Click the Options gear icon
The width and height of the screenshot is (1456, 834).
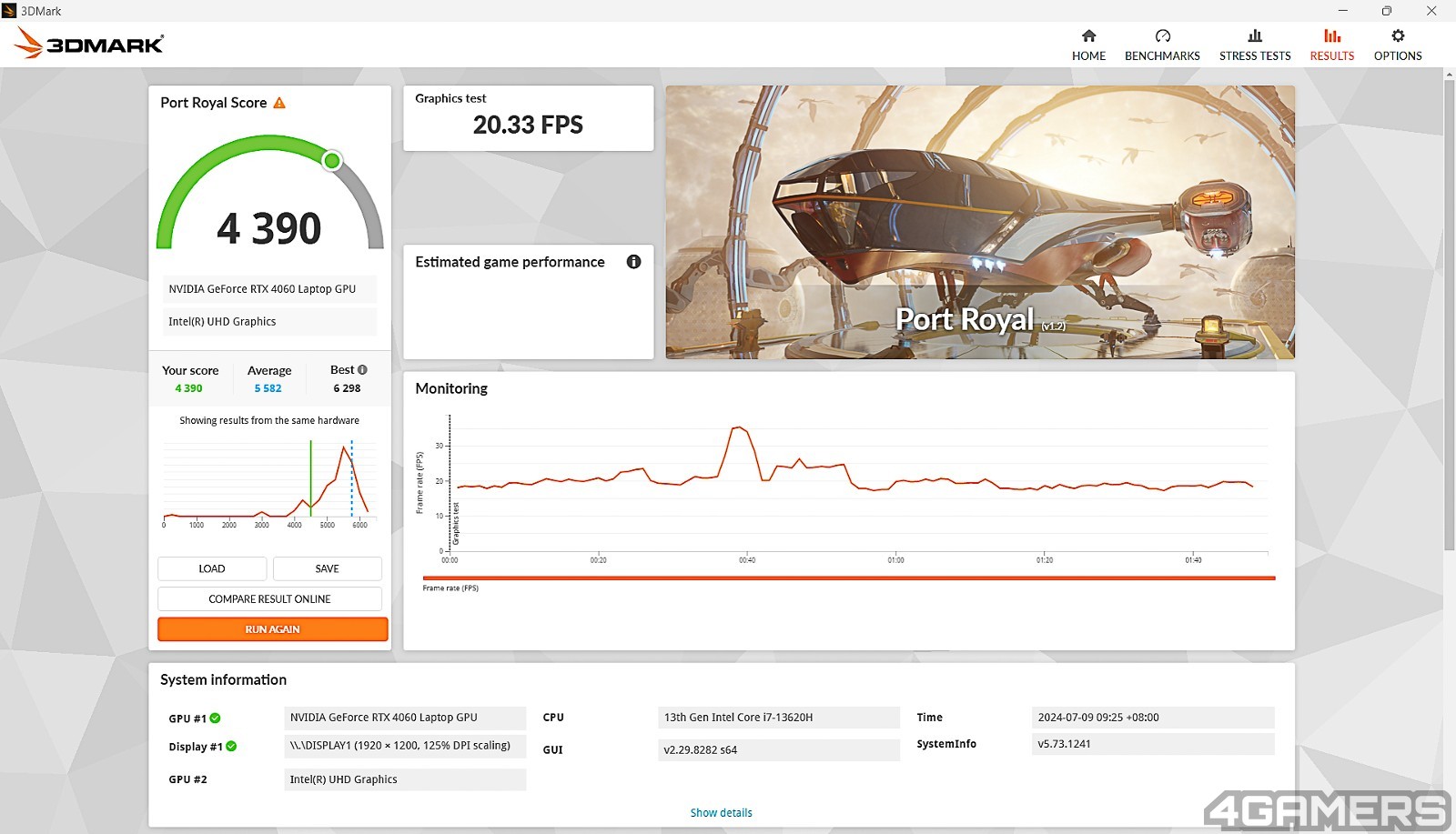1398,35
